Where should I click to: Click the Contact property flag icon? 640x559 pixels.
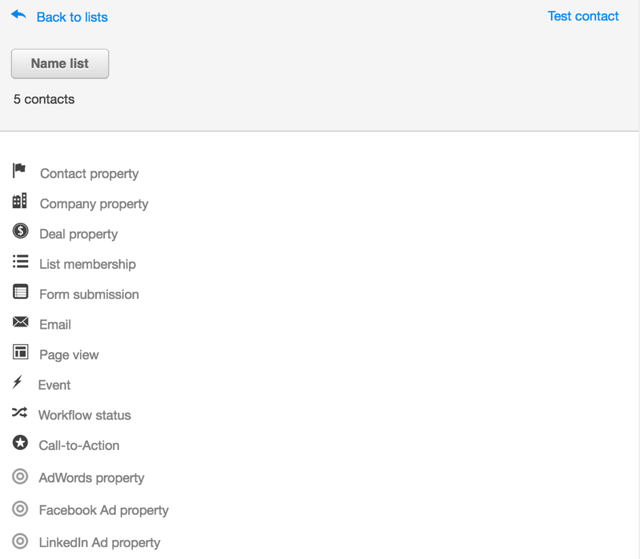[19, 170]
